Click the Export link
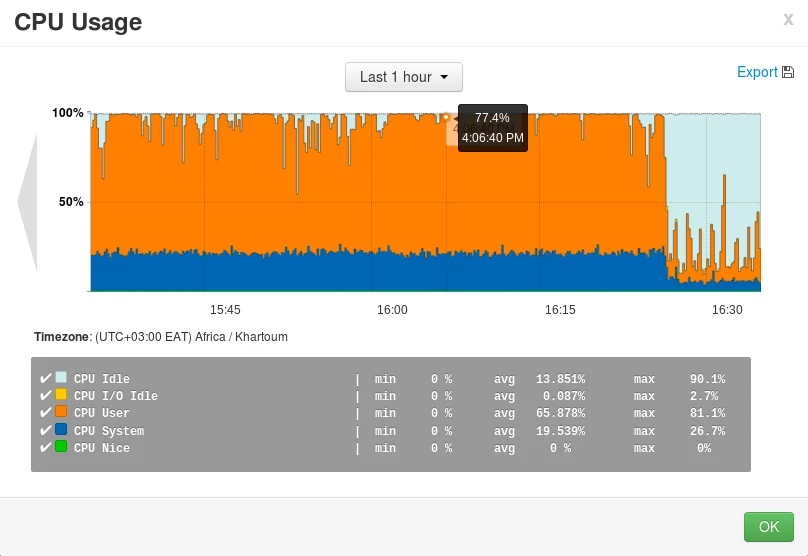The height and width of the screenshot is (556, 808). (757, 72)
